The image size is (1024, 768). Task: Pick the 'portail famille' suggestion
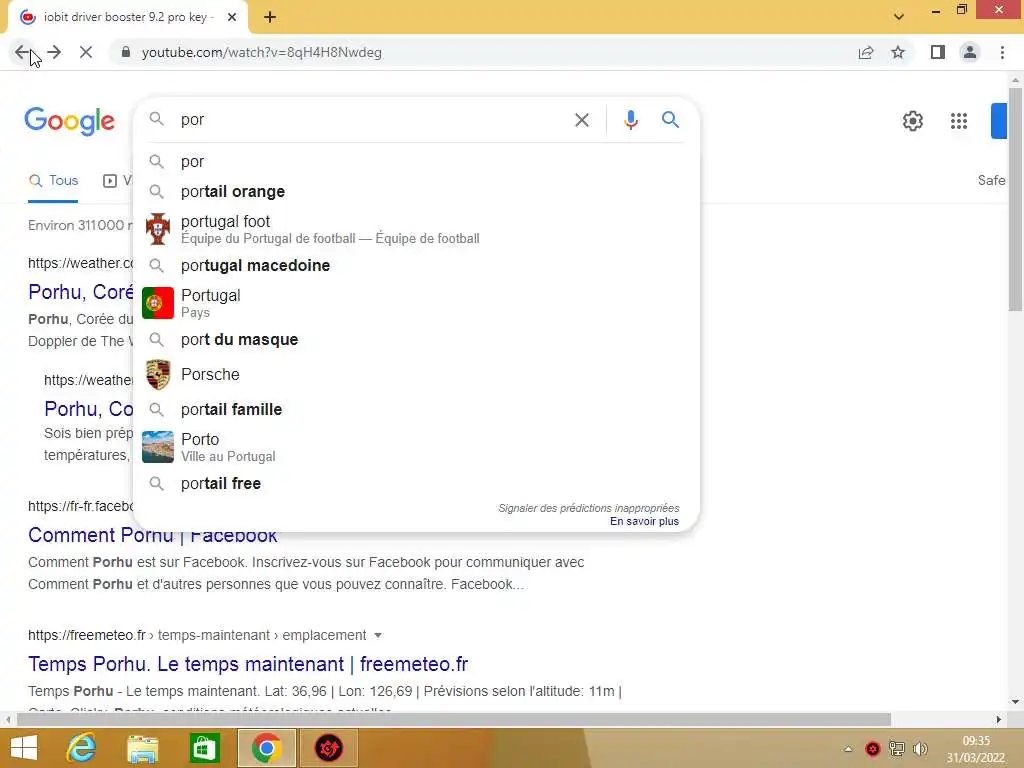coord(416,409)
